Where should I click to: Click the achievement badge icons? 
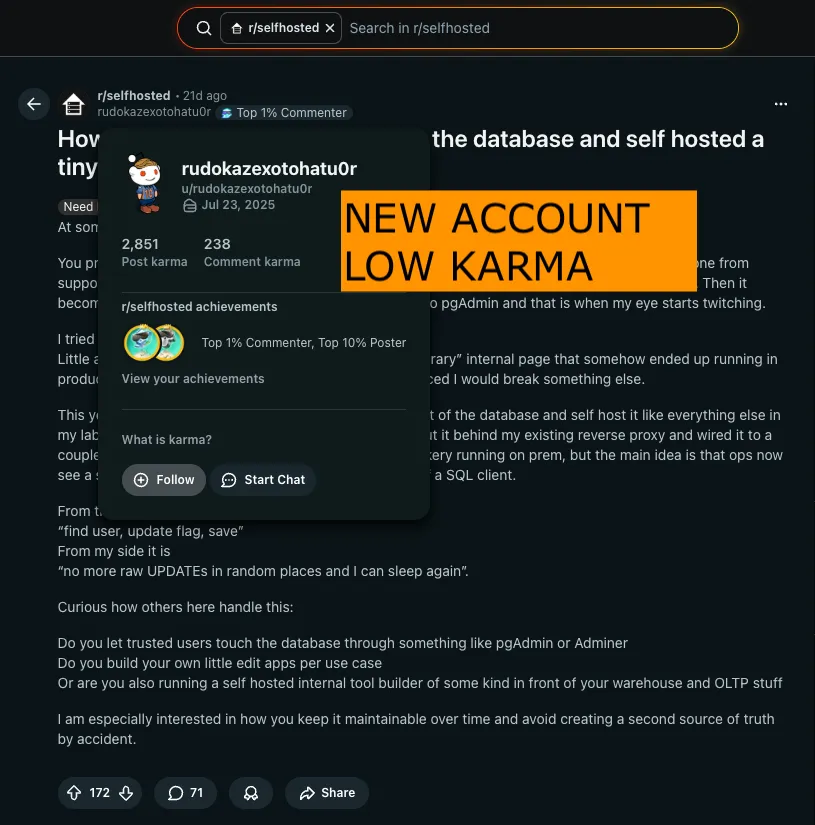pyautogui.click(x=154, y=343)
